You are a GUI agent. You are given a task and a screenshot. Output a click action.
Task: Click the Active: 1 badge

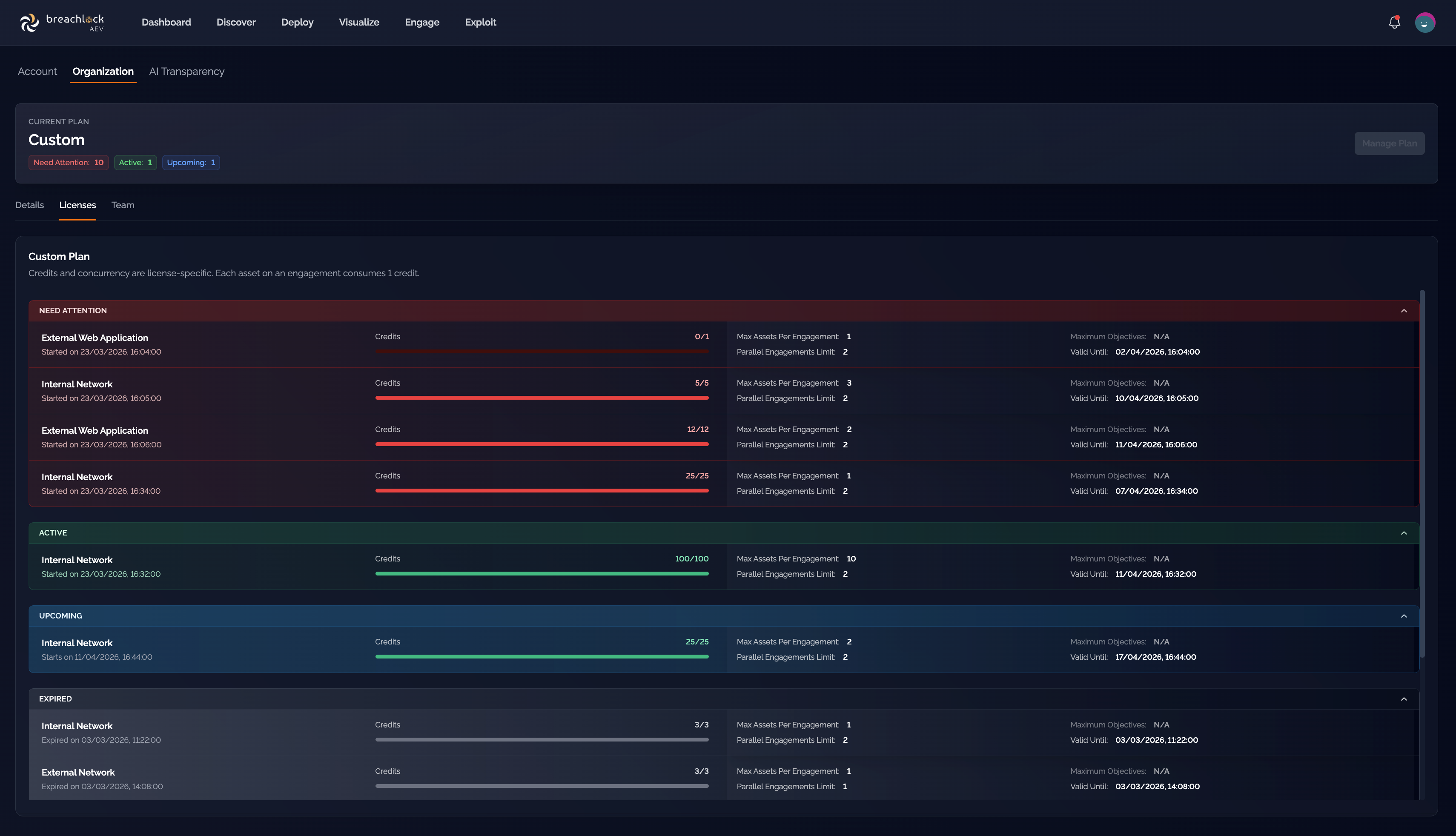135,163
